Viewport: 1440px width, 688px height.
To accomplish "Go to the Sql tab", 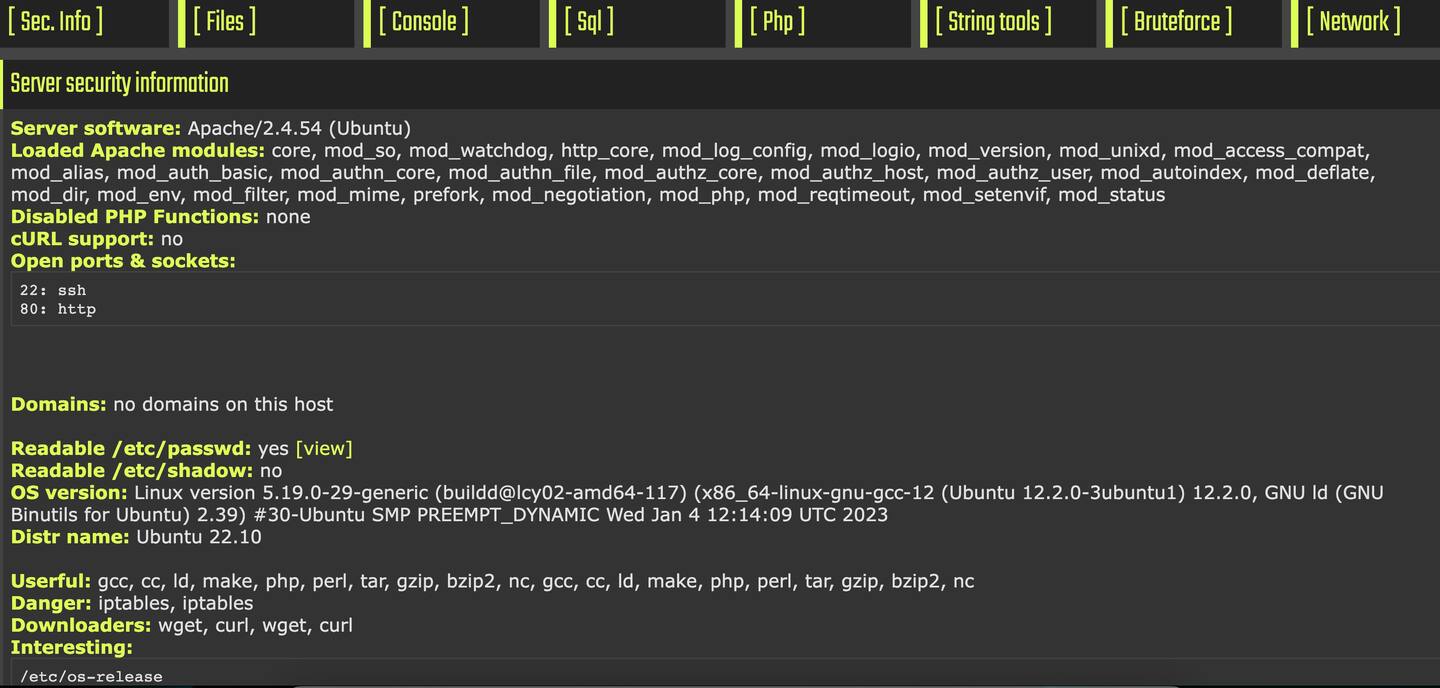I will tap(589, 21).
